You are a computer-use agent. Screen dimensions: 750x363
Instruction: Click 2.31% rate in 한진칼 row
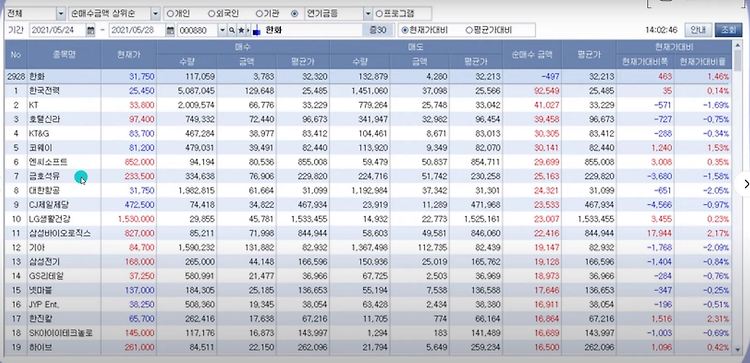717,319
